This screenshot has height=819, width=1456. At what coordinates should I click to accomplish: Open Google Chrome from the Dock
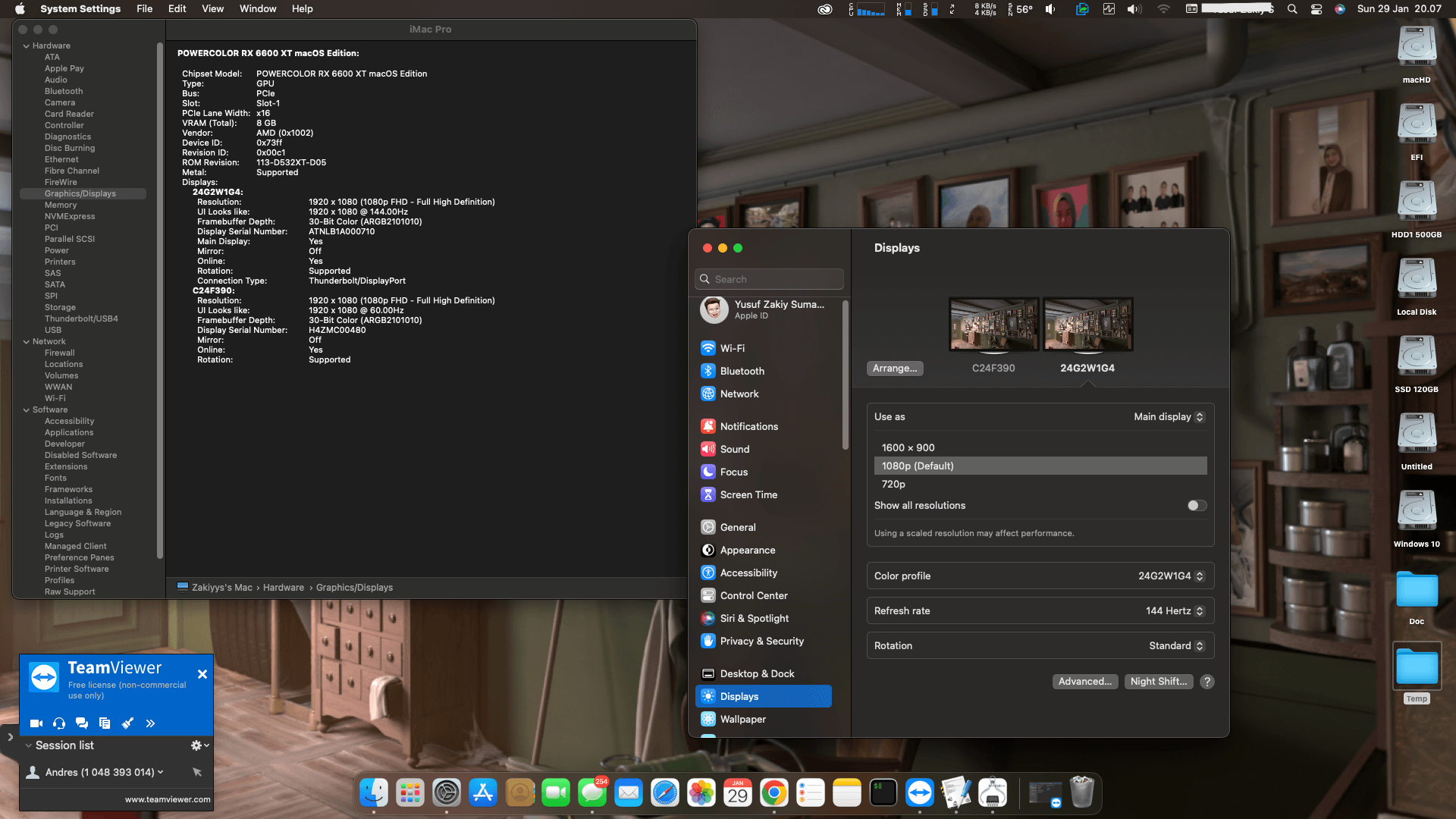[x=774, y=793]
